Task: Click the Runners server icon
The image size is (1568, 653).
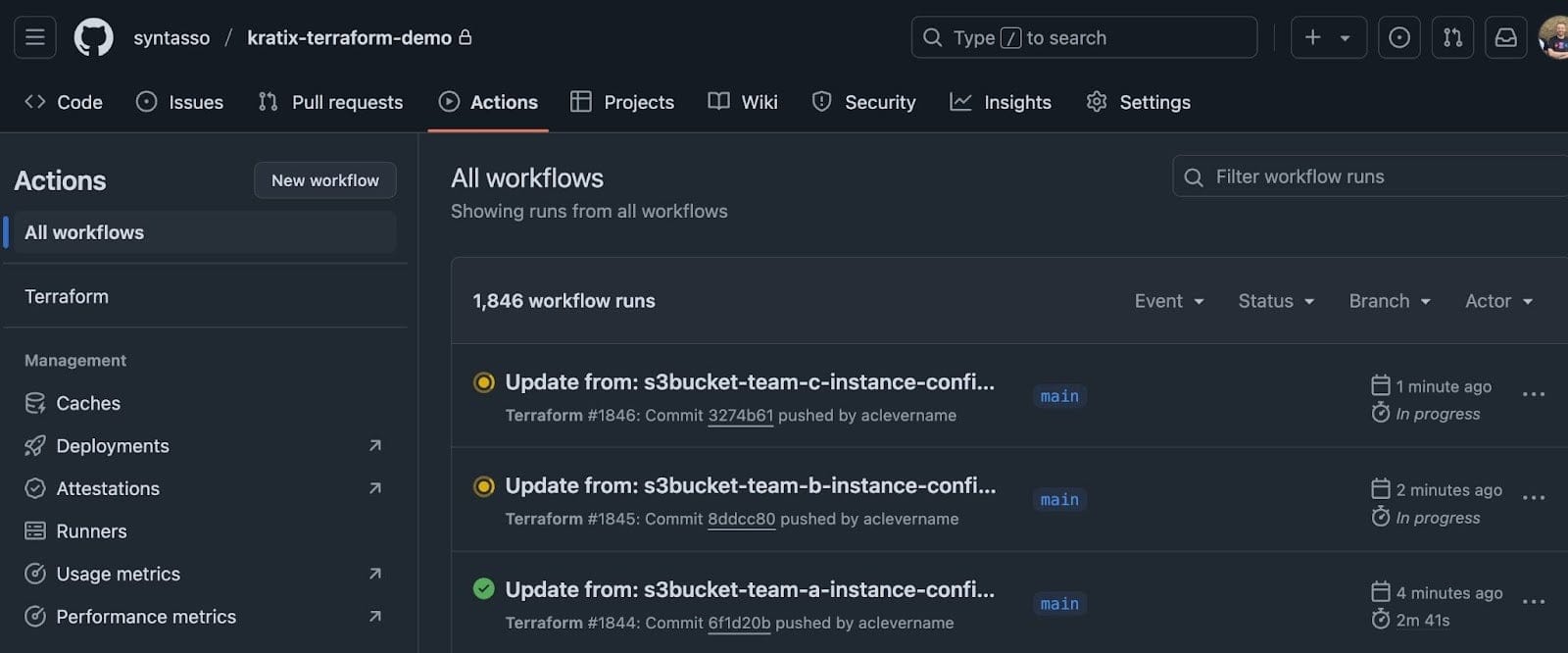Action: click(x=35, y=531)
